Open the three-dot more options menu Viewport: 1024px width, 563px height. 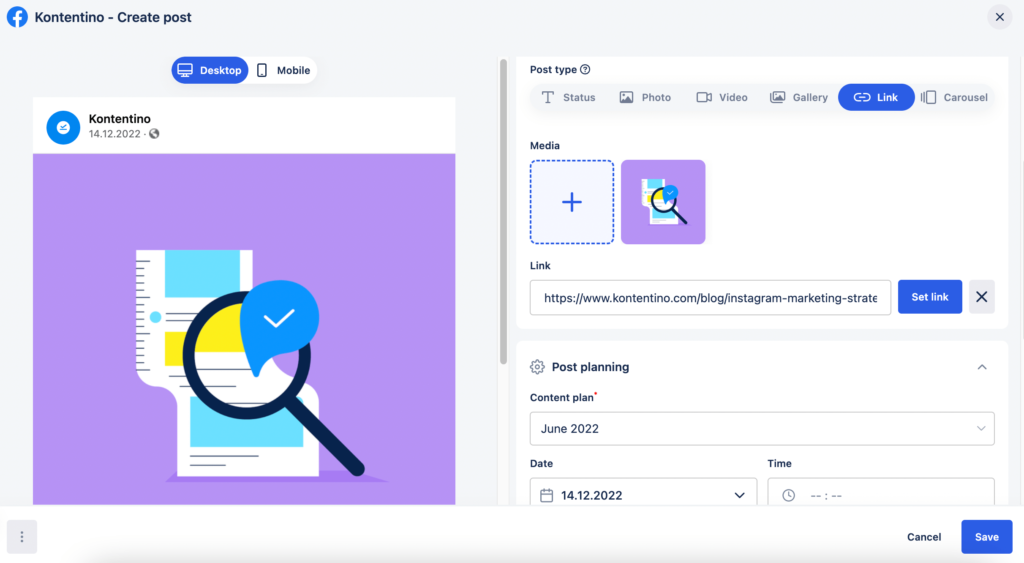(x=22, y=537)
